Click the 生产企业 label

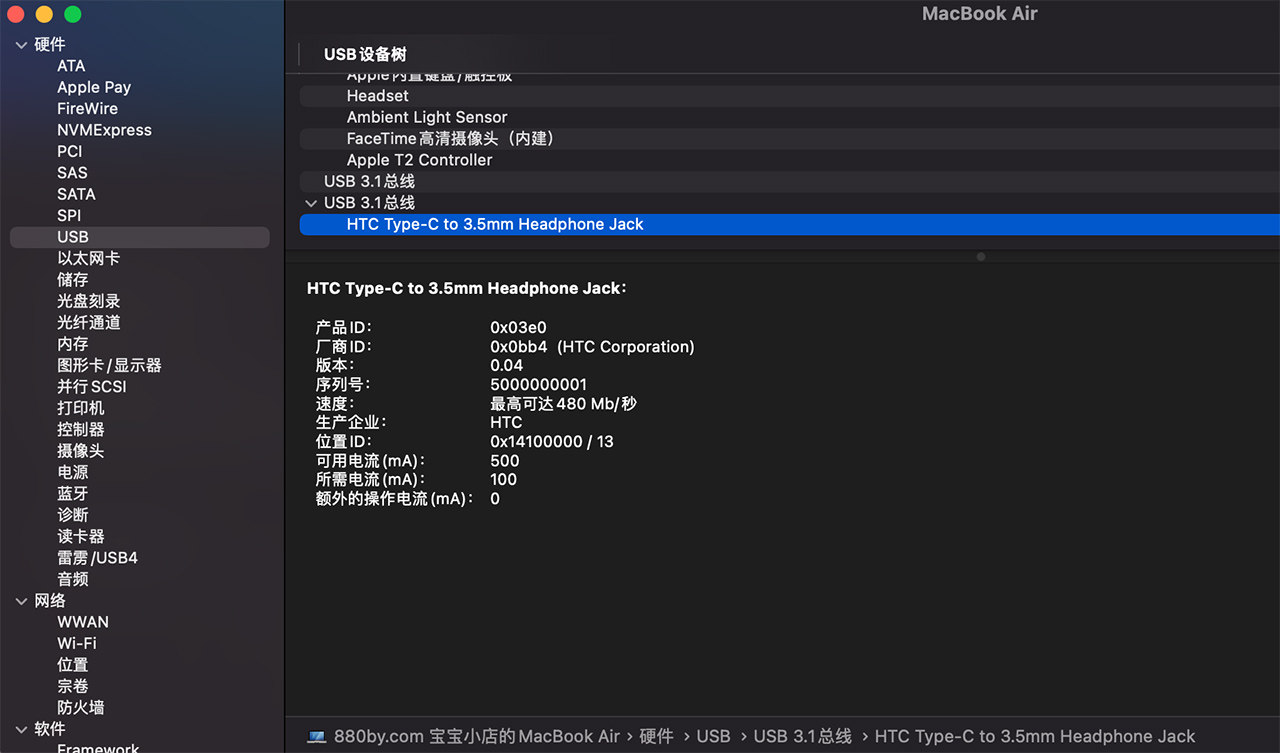(351, 423)
